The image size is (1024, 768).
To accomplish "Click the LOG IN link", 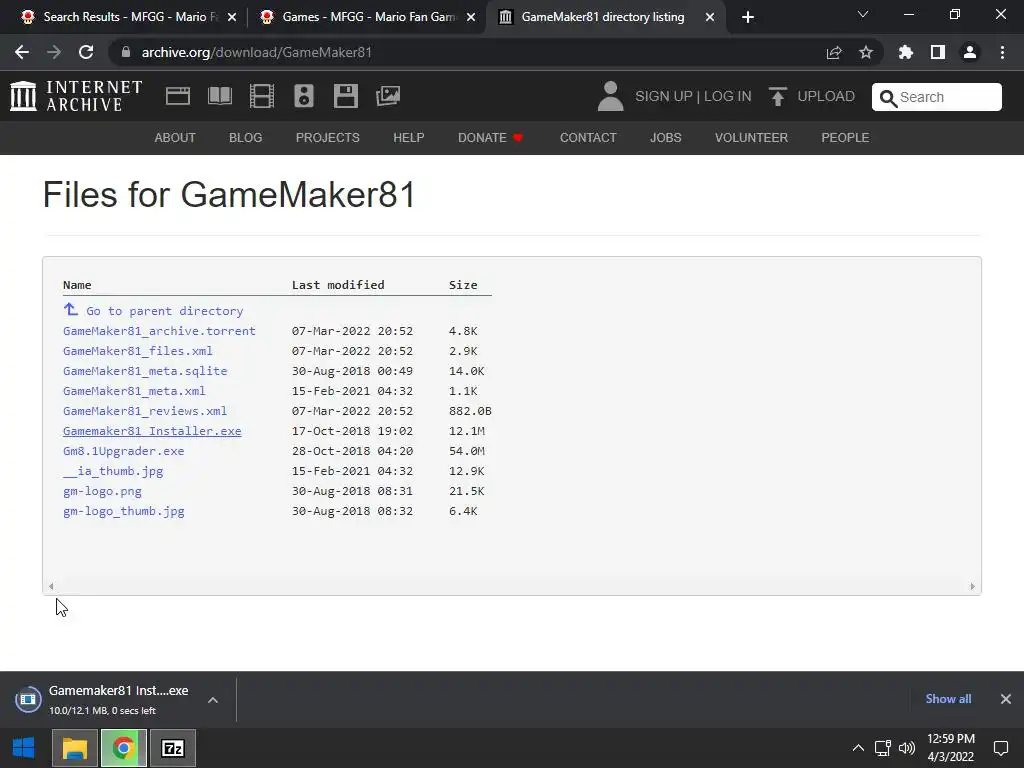I will point(728,97).
